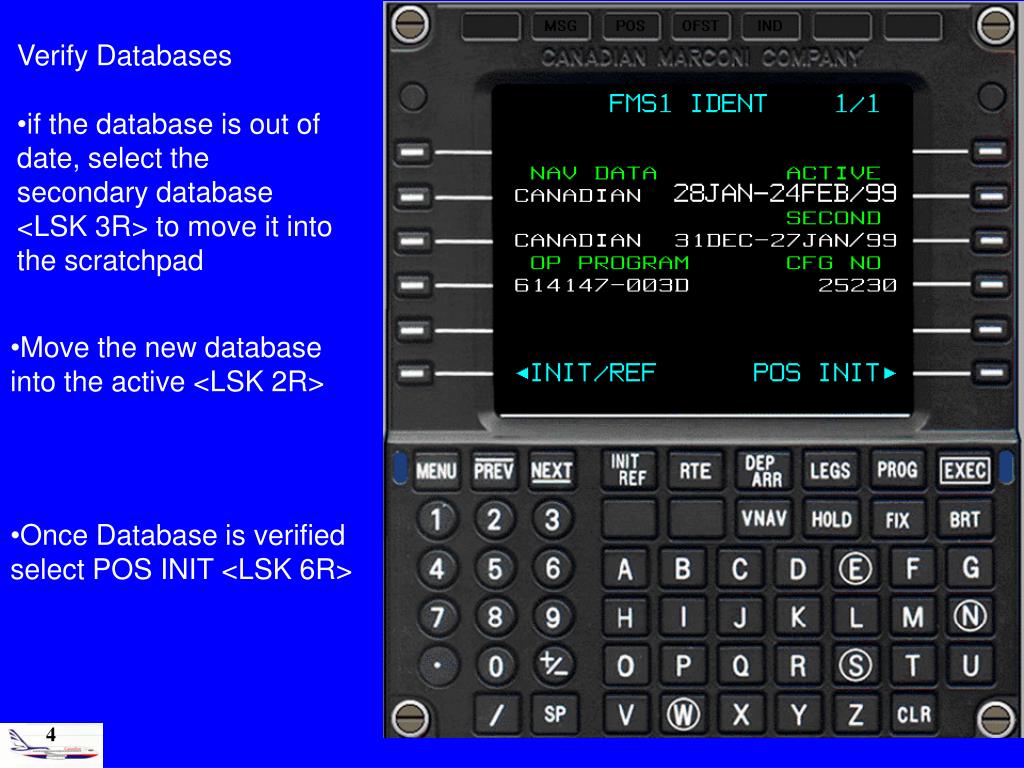Click the NEXT page key
The width and height of the screenshot is (1024, 768).
[x=552, y=470]
